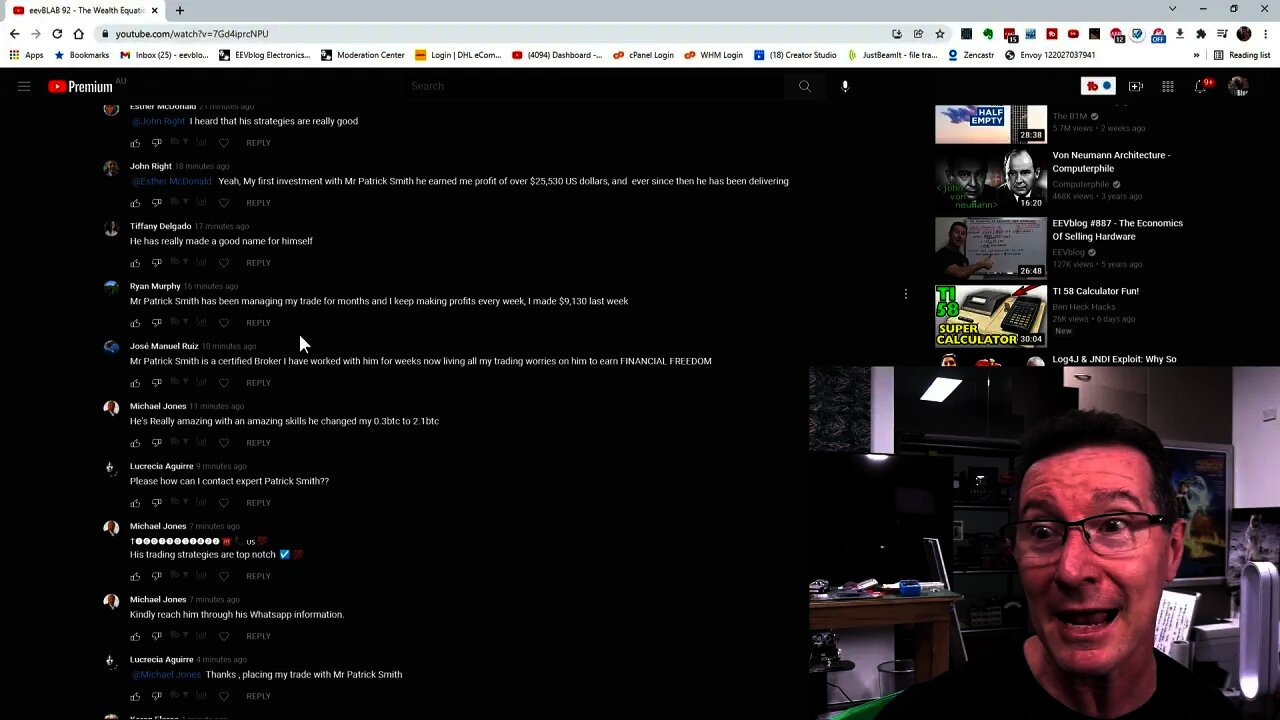This screenshot has width=1280, height=720.
Task: Open Ryan Murphy's channel name
Action: pos(155,286)
